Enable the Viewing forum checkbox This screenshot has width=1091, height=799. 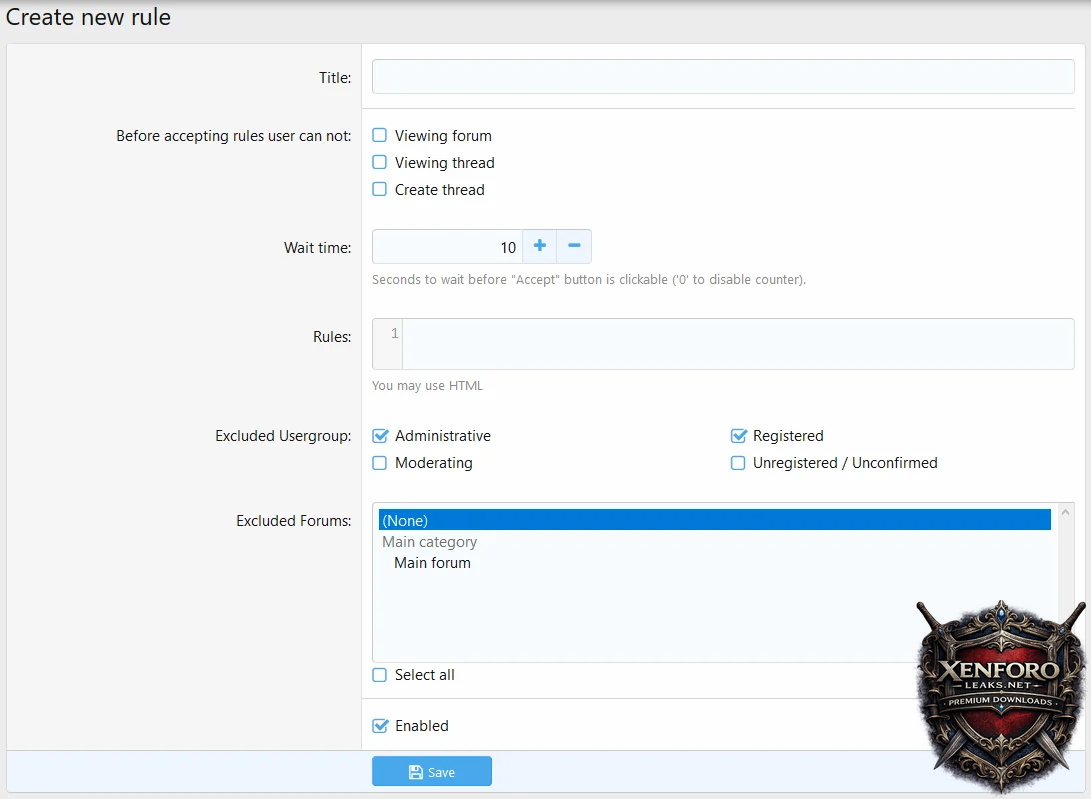point(380,135)
